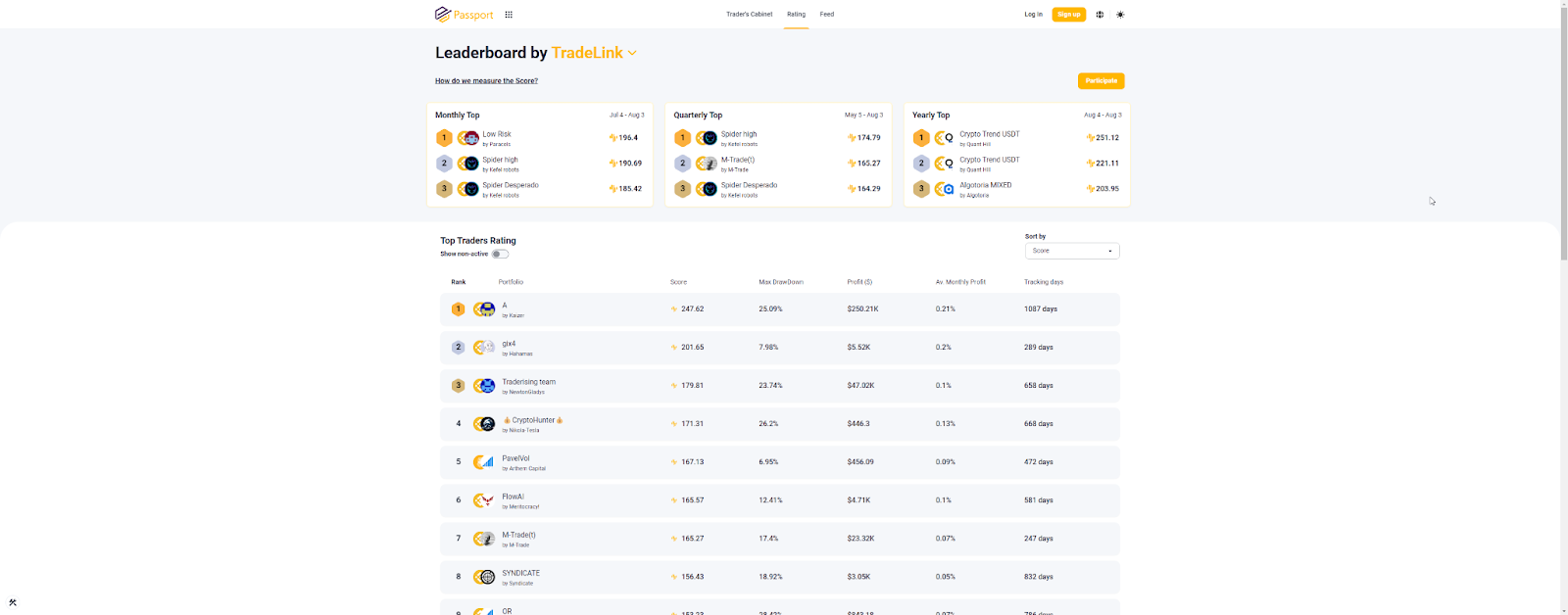The image size is (1568, 615).
Task: Click the 7.98% max drawdown value
Action: [768, 348]
